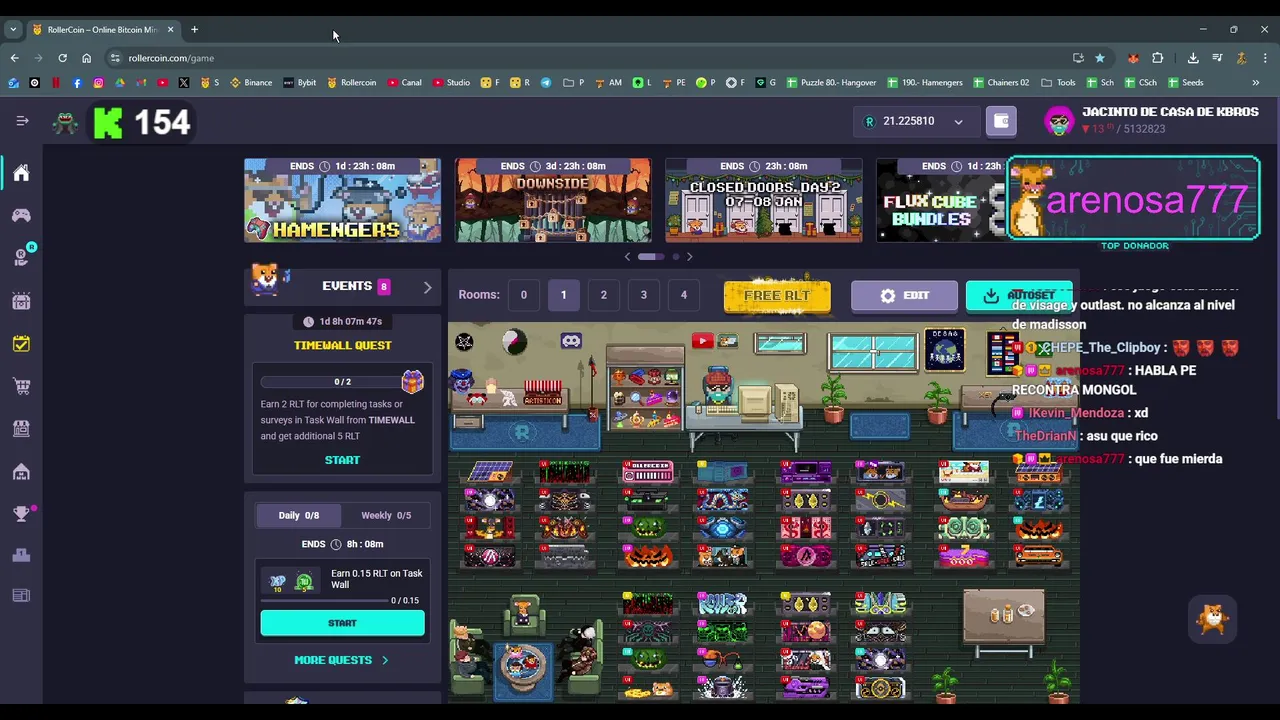The height and width of the screenshot is (720, 1280).
Task: Click the address bar rollercoin.com/game
Action: 590,58
